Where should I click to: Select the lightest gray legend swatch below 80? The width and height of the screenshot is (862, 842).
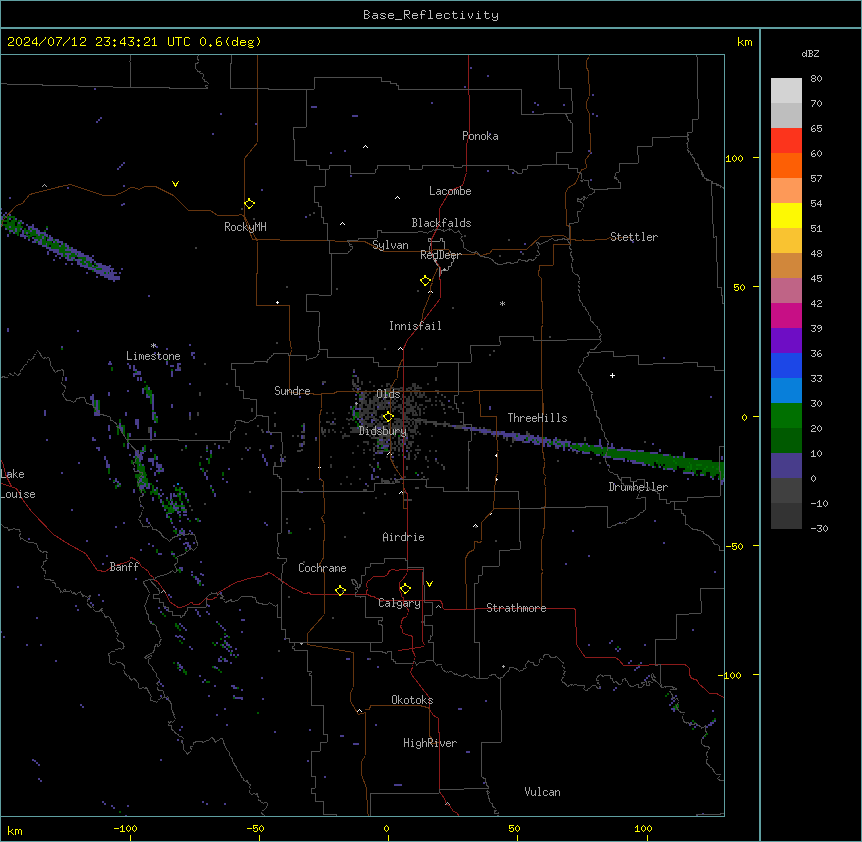click(786, 91)
